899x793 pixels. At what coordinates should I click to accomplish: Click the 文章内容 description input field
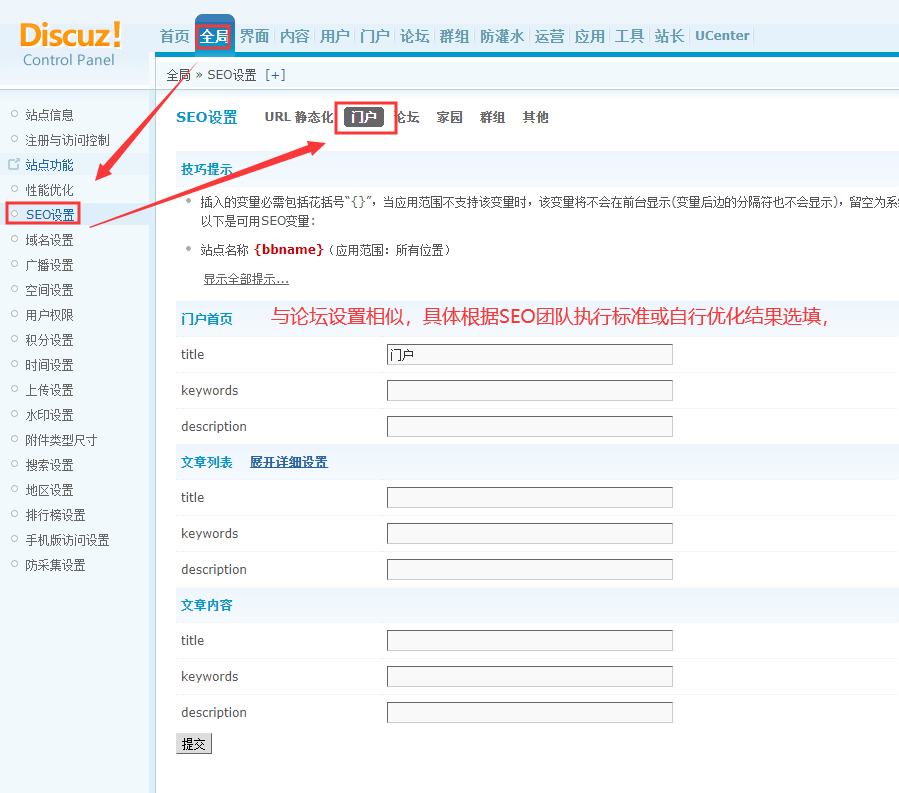coord(530,713)
